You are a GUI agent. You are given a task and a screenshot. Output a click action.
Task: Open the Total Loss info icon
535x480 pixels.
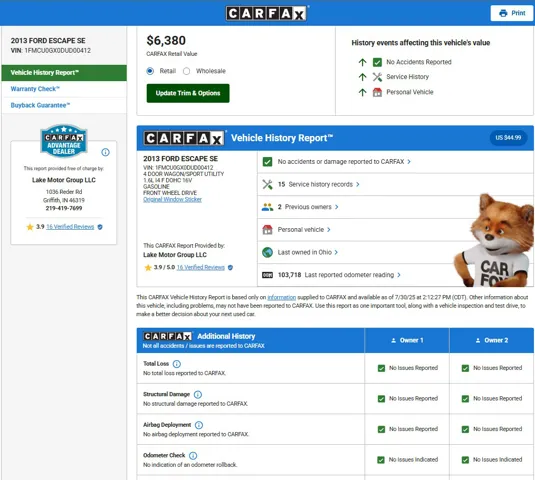[177, 364]
